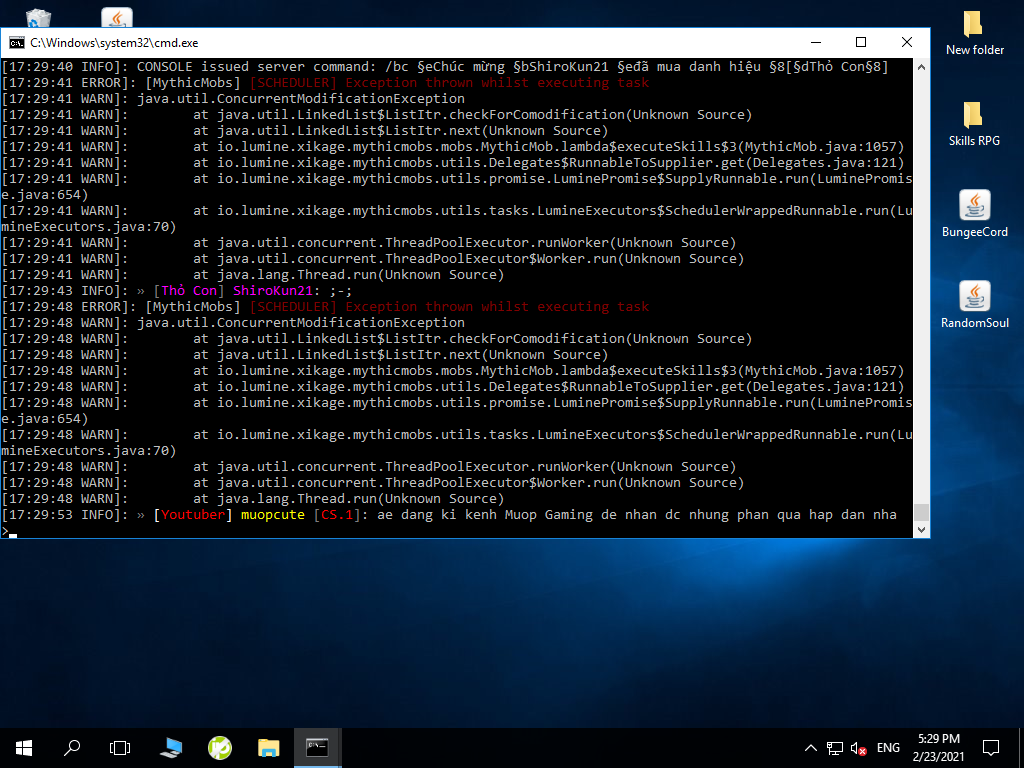Screen dimensions: 1024x768
Task: Click the computer monitor icon on taskbar
Action: [x=171, y=747]
